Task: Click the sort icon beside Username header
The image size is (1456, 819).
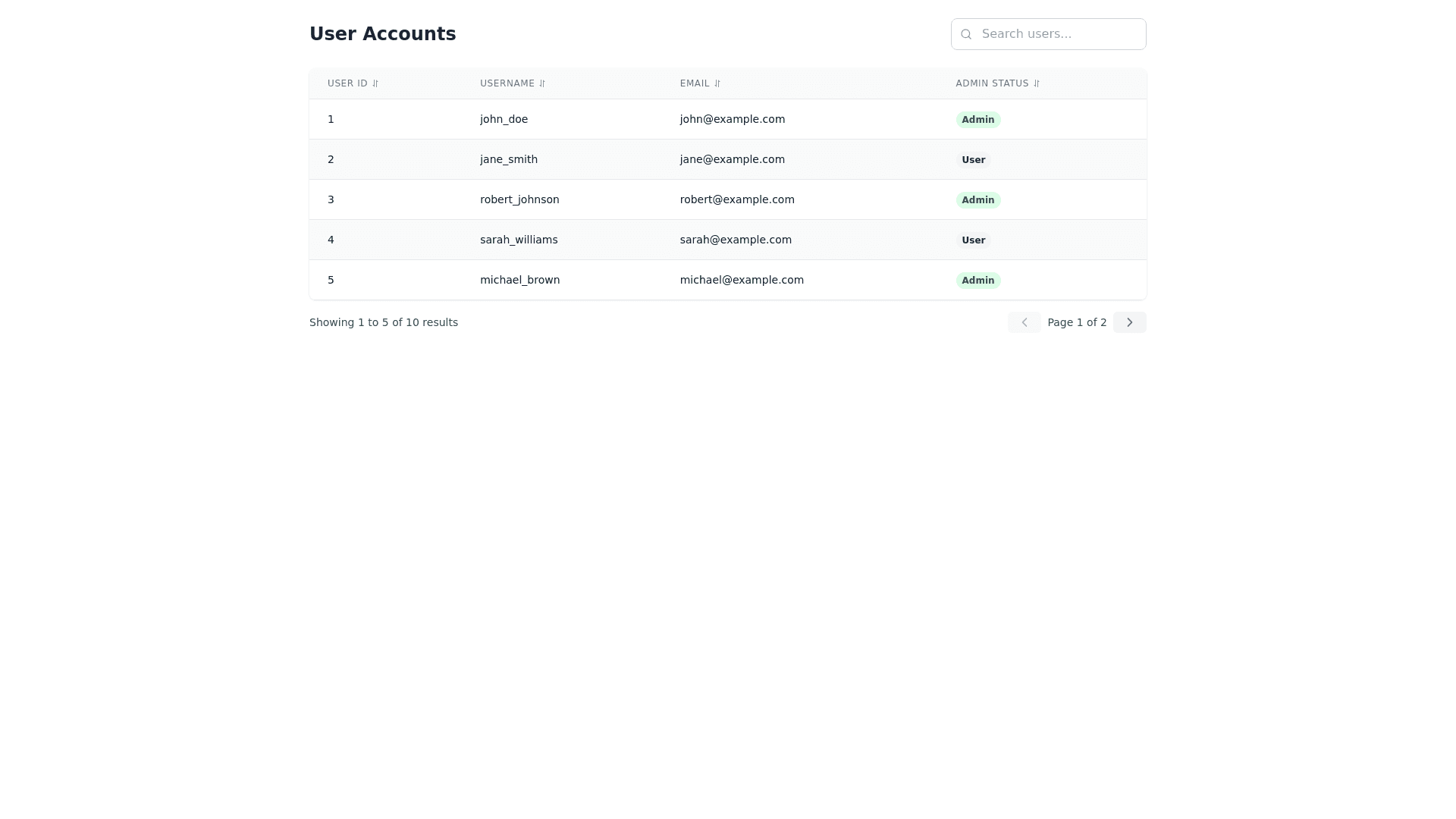Action: [x=542, y=84]
